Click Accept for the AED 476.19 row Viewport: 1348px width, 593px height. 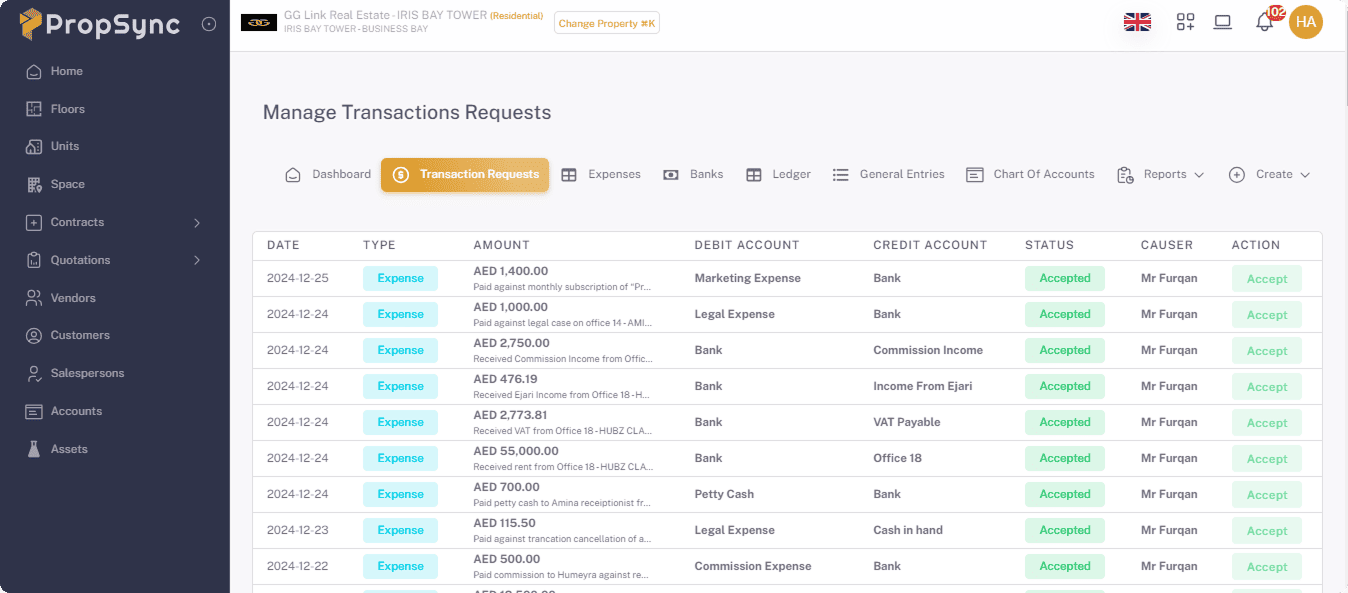point(1267,387)
